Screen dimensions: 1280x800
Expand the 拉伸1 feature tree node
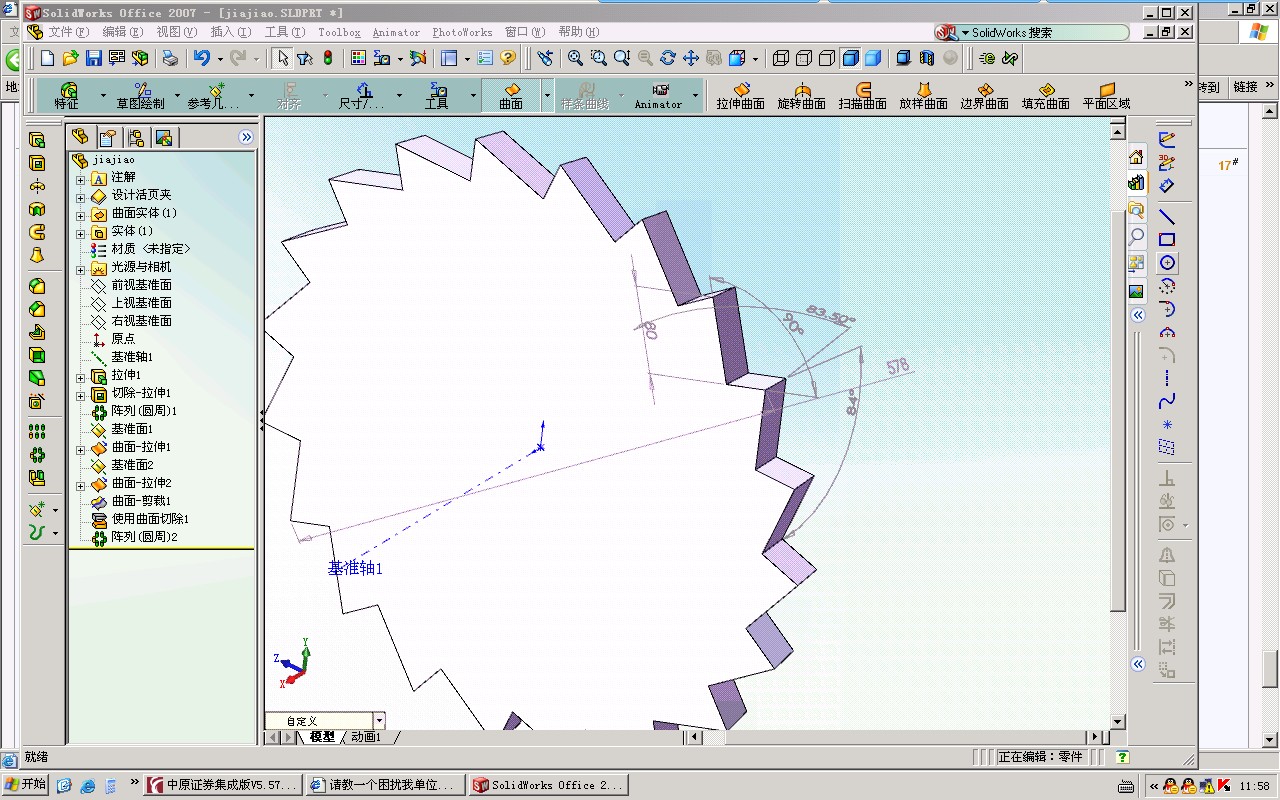(x=81, y=377)
